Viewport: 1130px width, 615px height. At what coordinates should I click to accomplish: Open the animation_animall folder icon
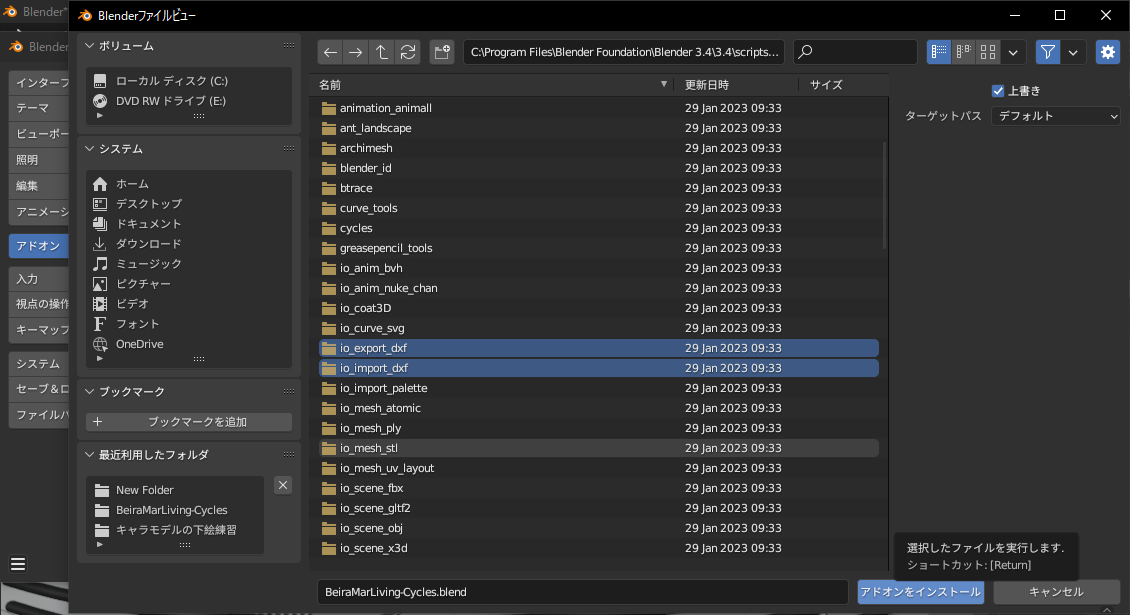[329, 108]
